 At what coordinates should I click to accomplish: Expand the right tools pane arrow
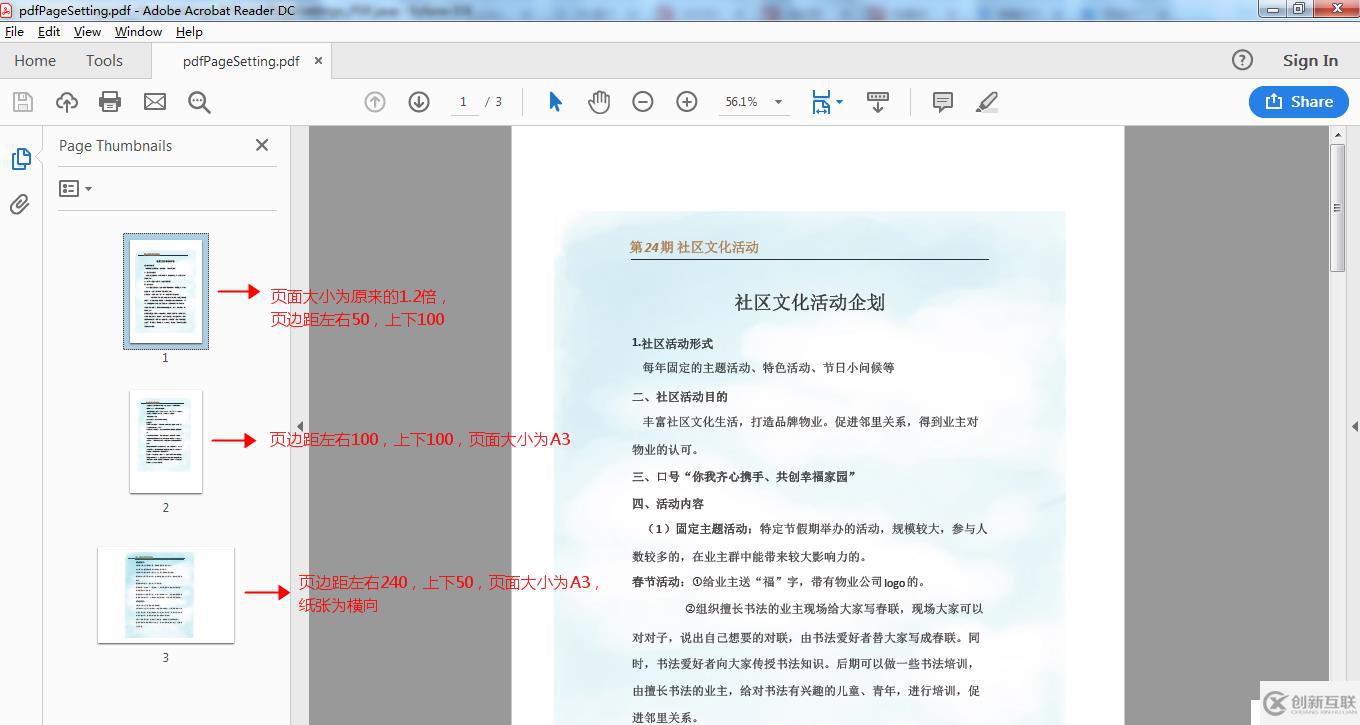pyautogui.click(x=1354, y=426)
